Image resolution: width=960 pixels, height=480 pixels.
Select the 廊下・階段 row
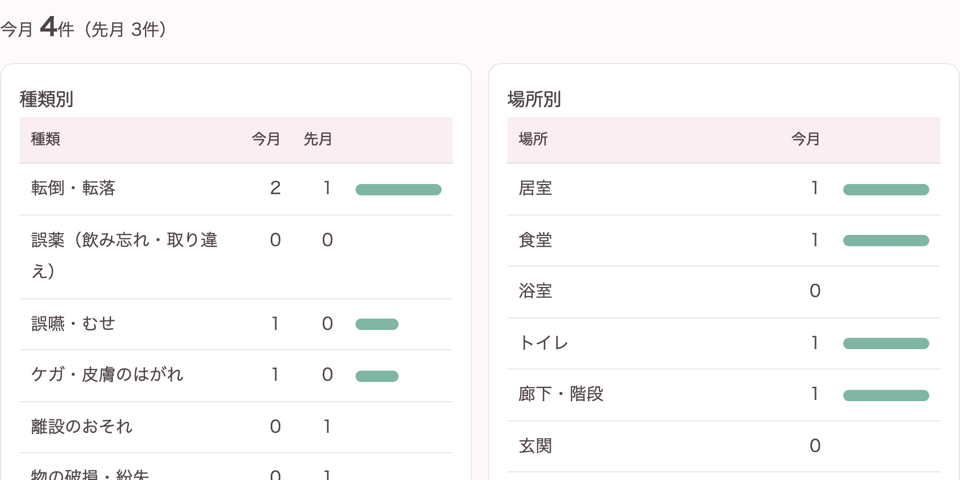click(x=724, y=394)
